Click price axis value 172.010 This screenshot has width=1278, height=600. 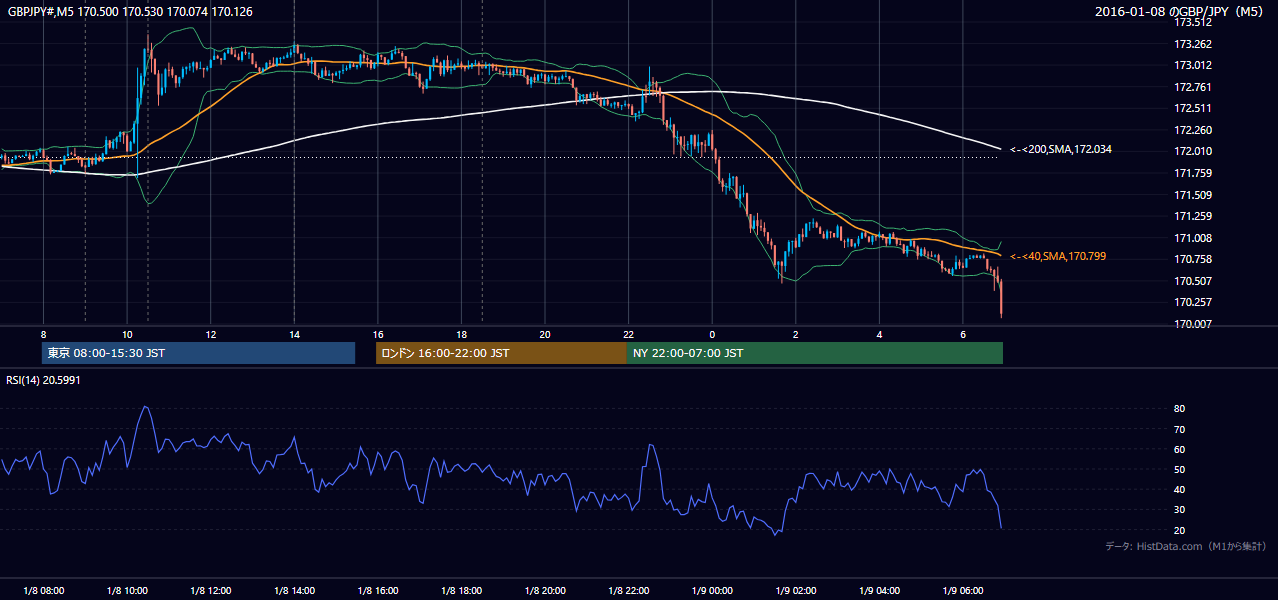[1194, 151]
